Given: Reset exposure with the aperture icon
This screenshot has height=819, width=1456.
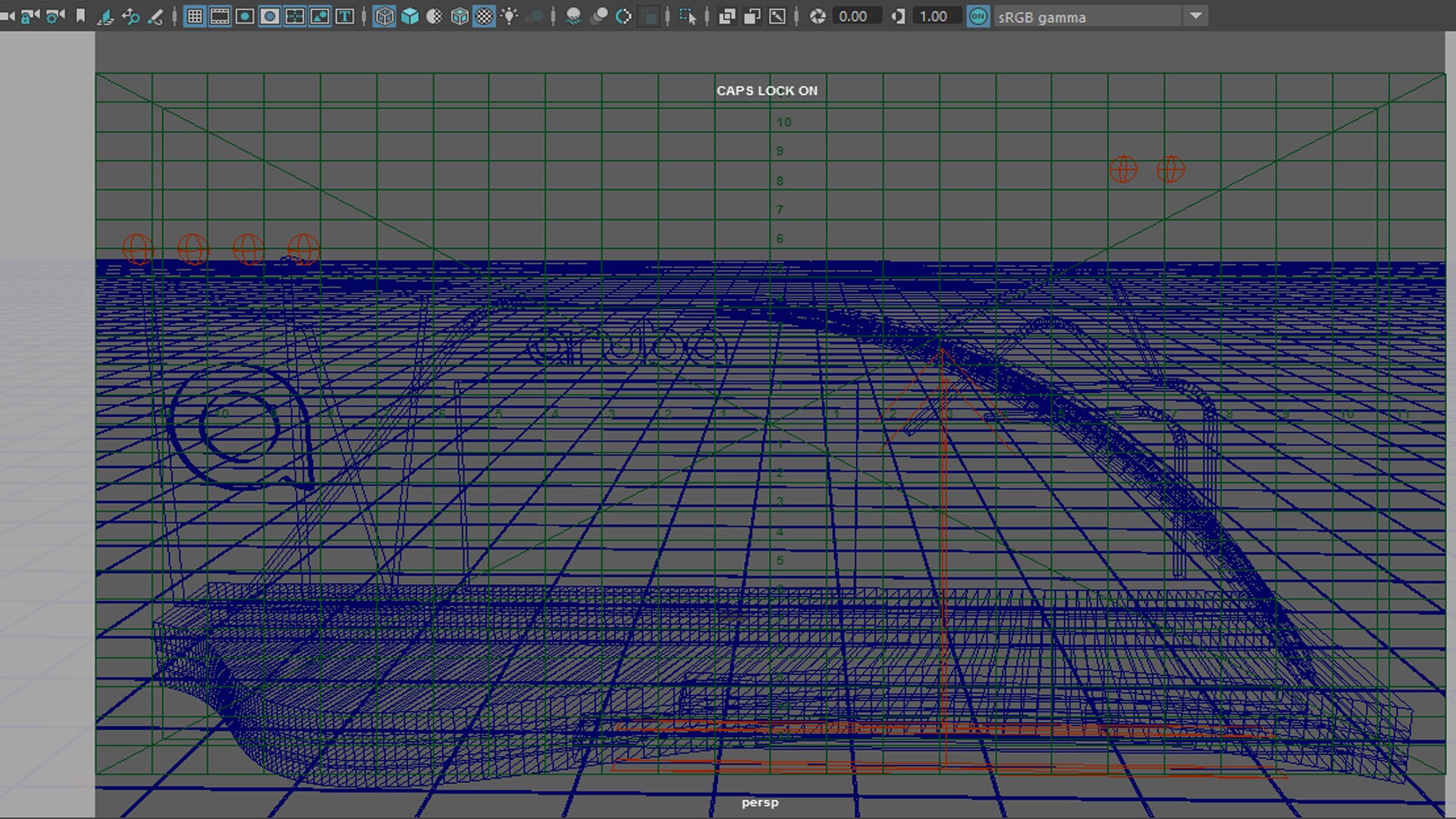Looking at the screenshot, I should point(817,16).
